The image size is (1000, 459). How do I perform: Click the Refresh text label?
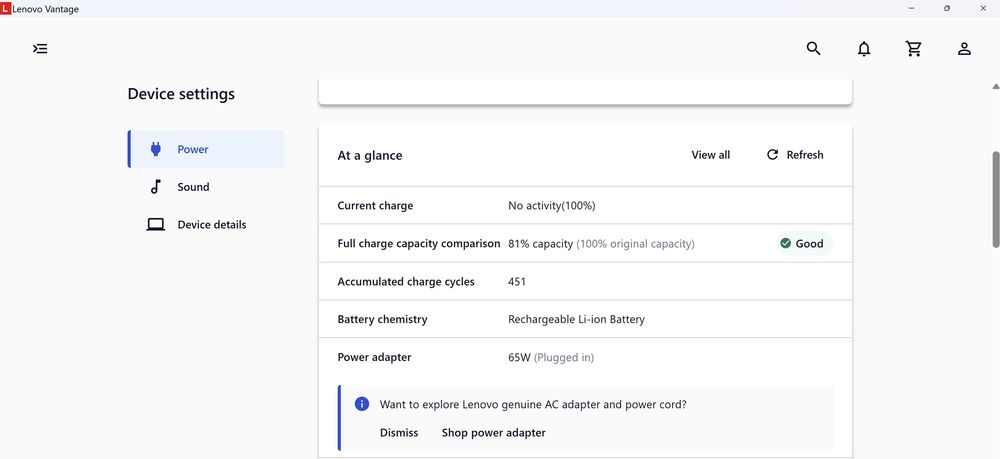coord(805,155)
